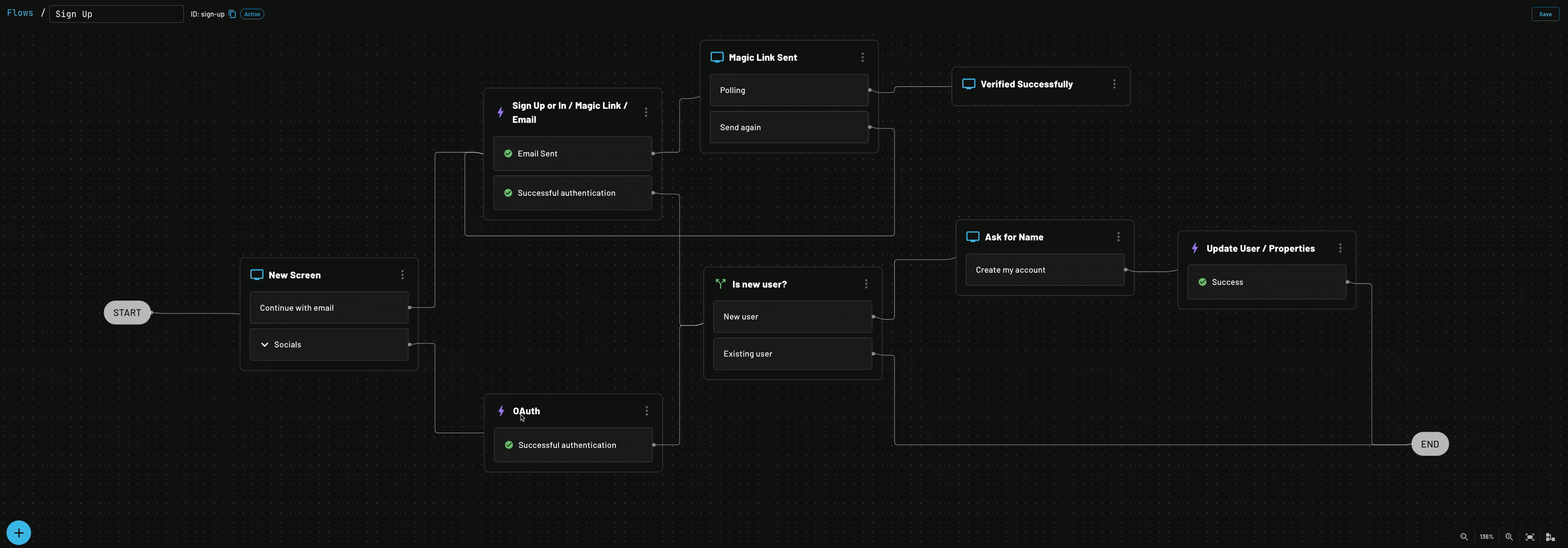1568x548 pixels.
Task: Expand the Socials chevron in New Screen
Action: tap(265, 345)
